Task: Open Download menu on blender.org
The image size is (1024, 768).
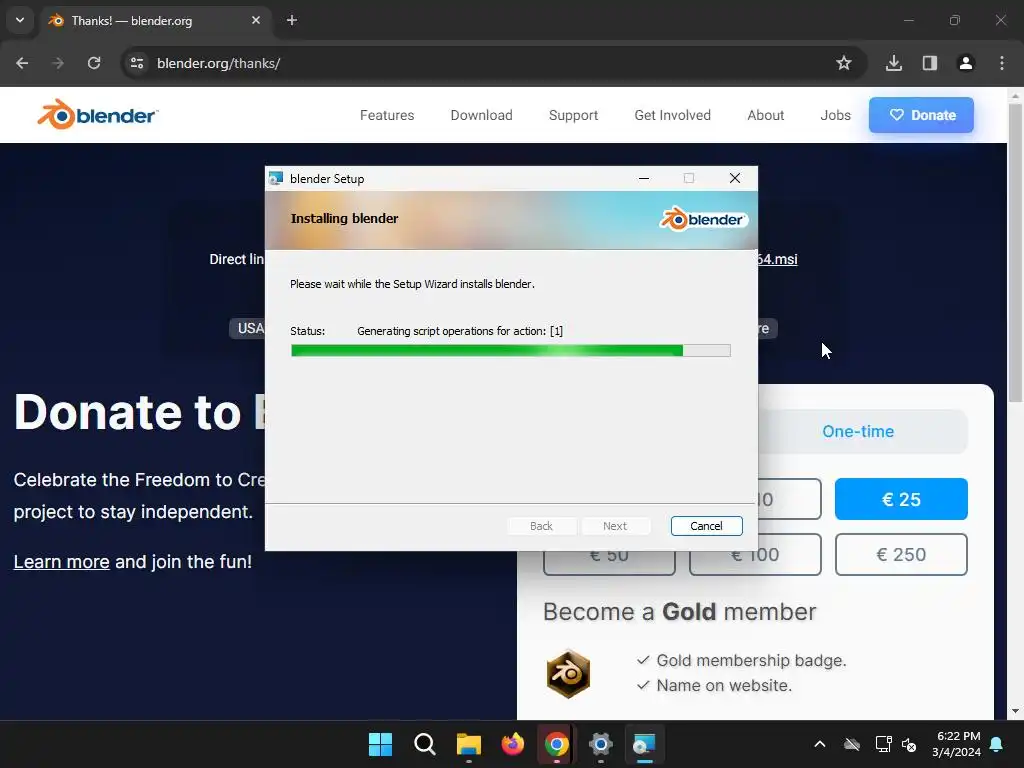Action: [x=481, y=115]
